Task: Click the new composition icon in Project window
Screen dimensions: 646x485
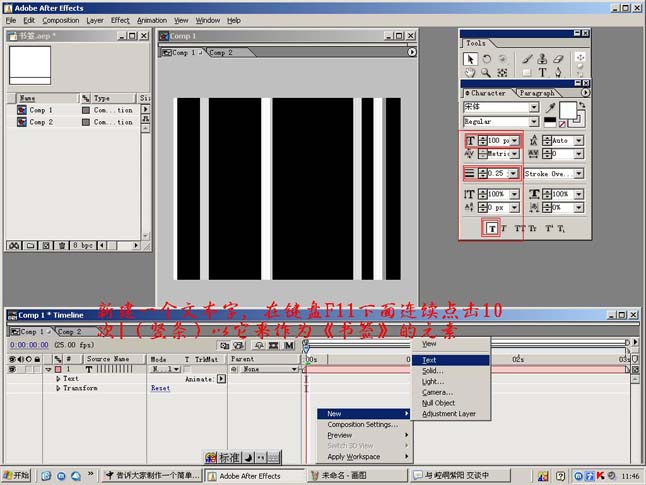Action: pos(46,246)
